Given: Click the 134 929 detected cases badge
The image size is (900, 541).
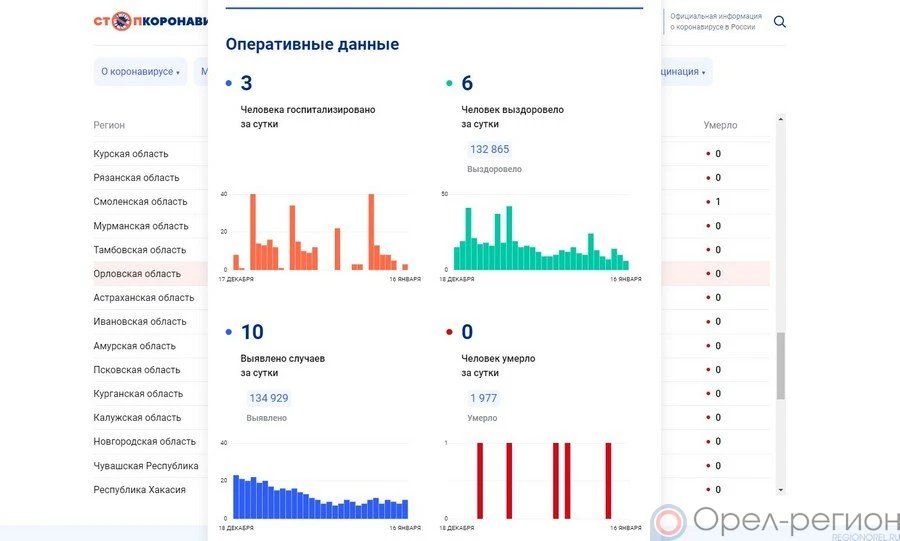Looking at the screenshot, I should [267, 398].
